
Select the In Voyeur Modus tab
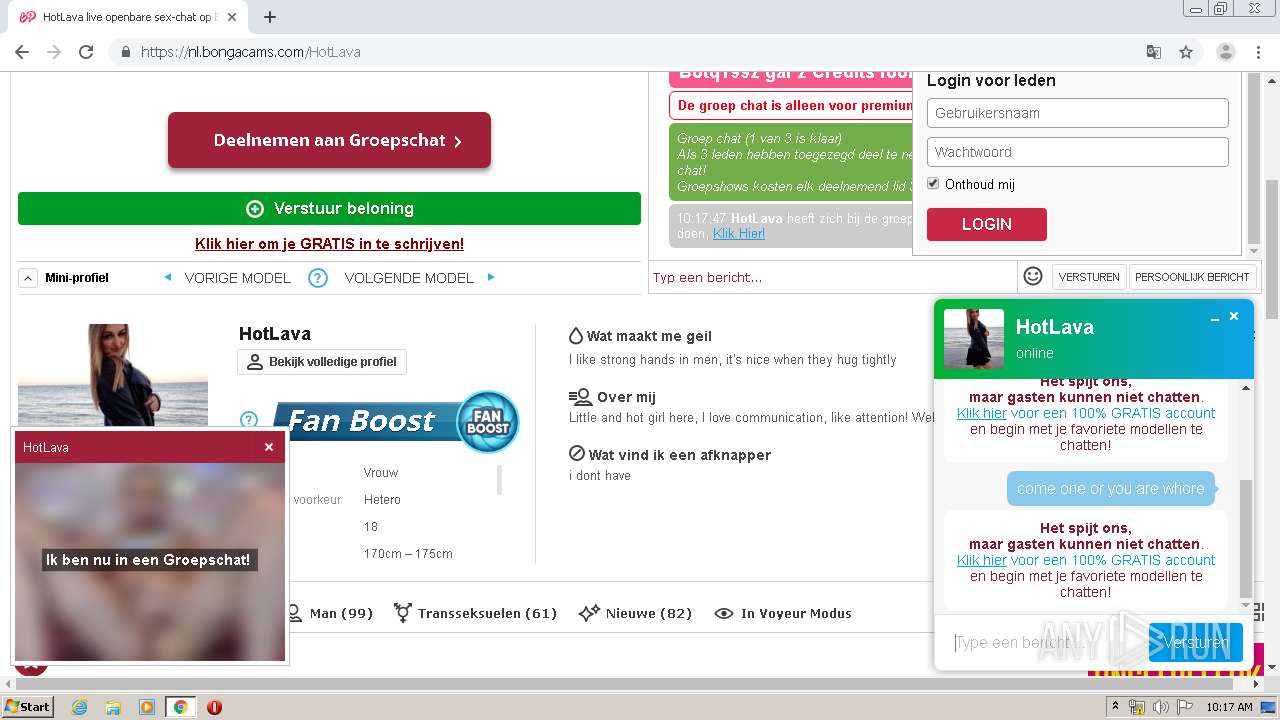coord(783,613)
